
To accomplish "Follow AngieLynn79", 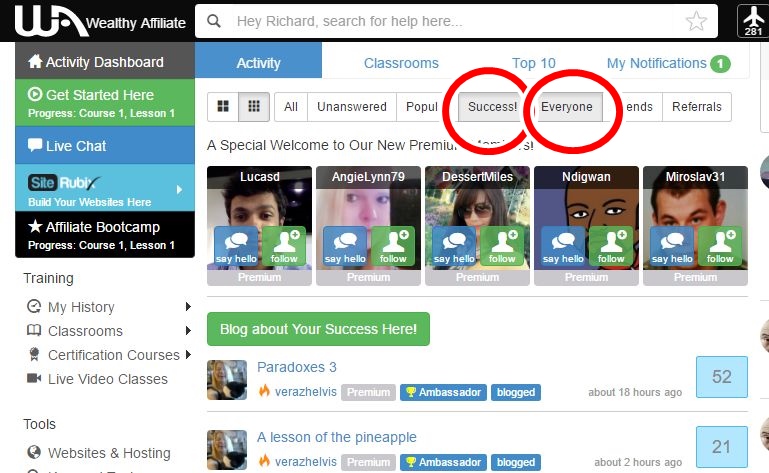I will [x=393, y=246].
